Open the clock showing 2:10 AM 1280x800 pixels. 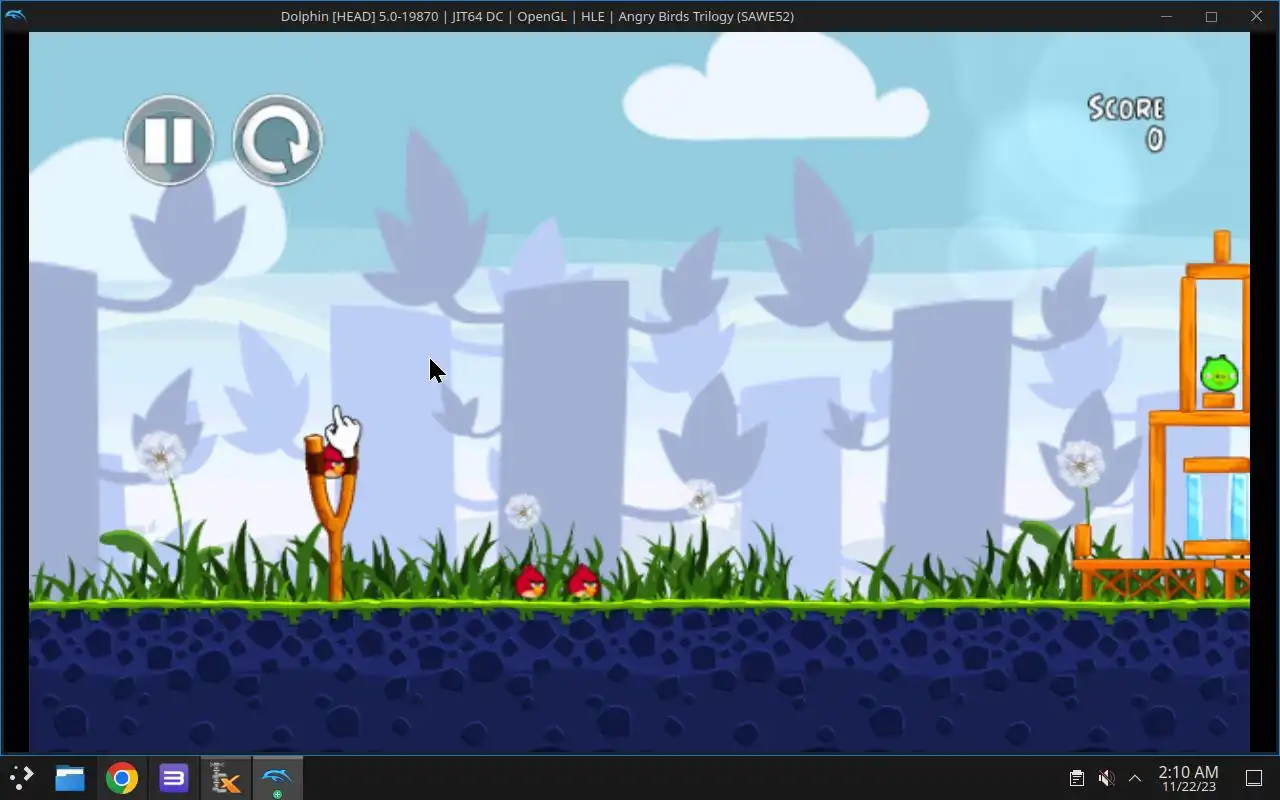tap(1188, 778)
